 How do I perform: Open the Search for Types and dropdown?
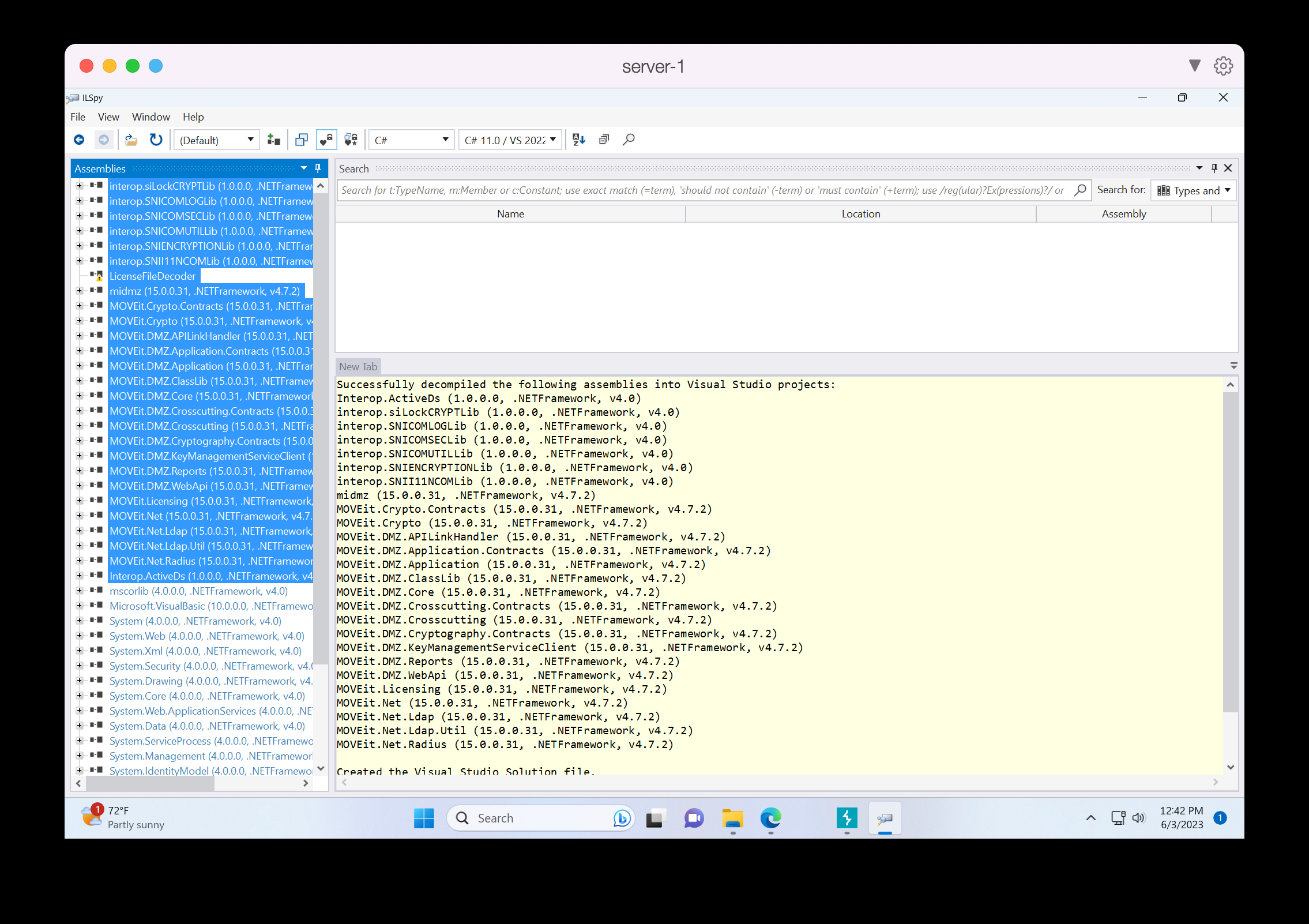pyautogui.click(x=1194, y=190)
